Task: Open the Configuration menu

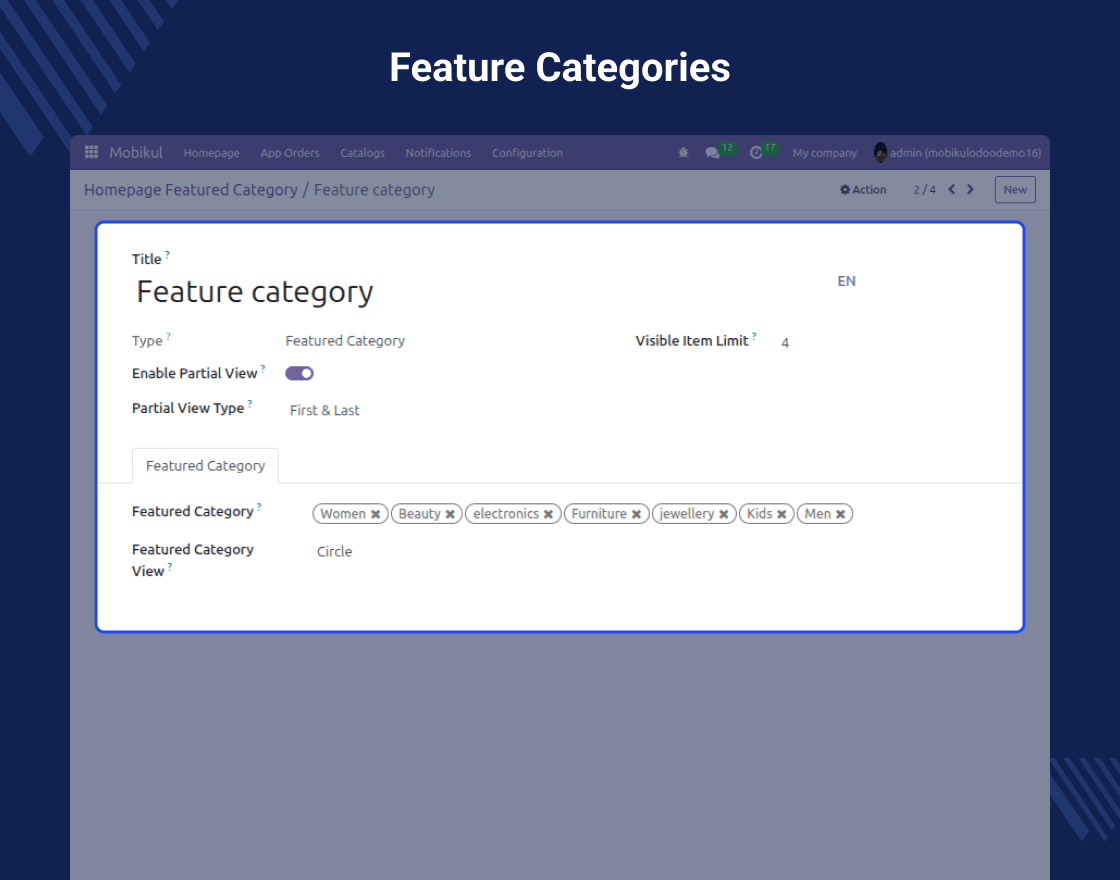Action: 527,153
